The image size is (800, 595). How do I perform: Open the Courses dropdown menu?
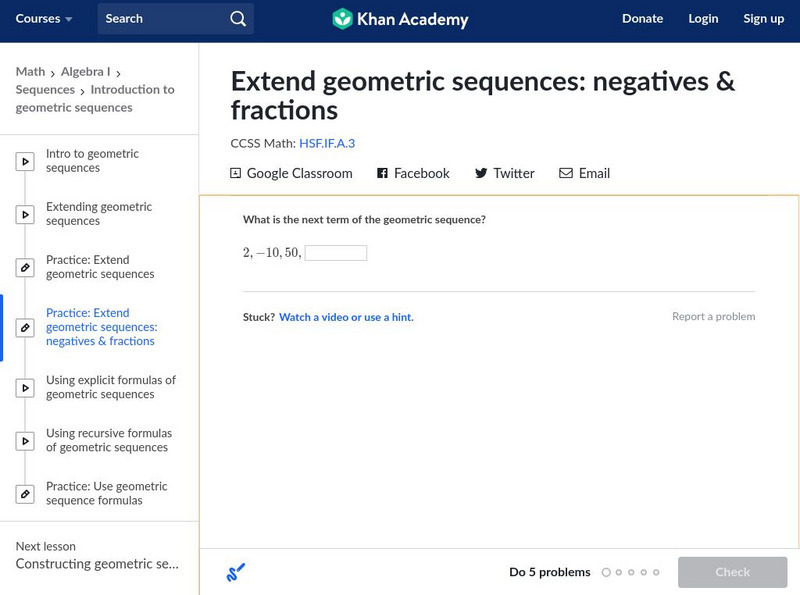tap(45, 19)
